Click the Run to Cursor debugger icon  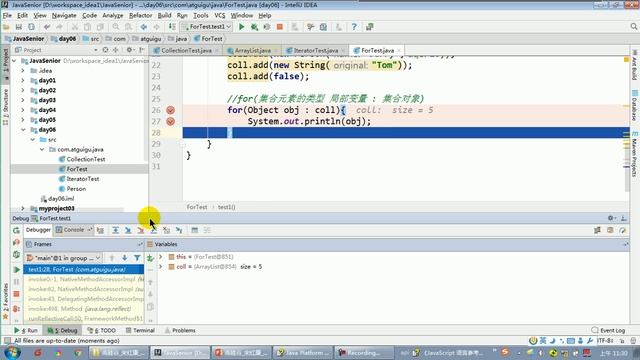coord(179,230)
